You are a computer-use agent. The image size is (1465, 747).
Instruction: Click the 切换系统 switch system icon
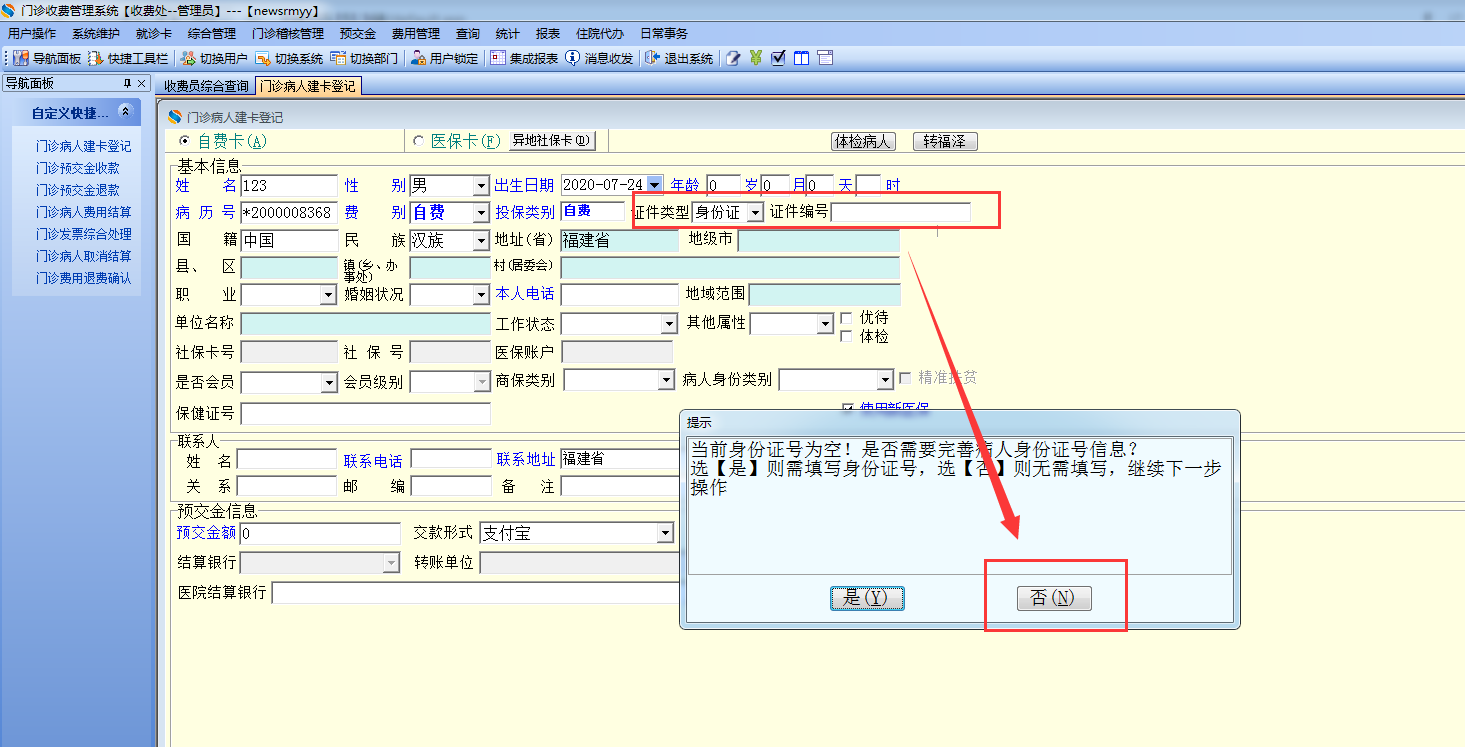coord(263,59)
